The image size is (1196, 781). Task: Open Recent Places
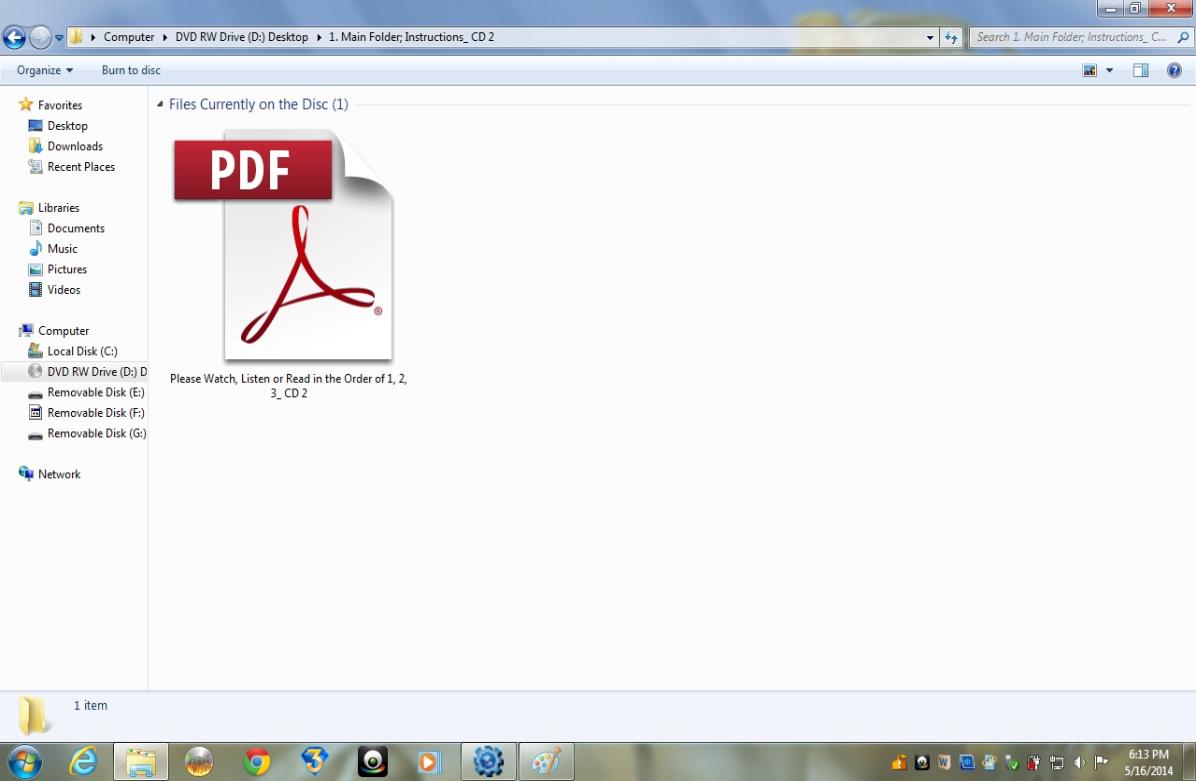81,167
